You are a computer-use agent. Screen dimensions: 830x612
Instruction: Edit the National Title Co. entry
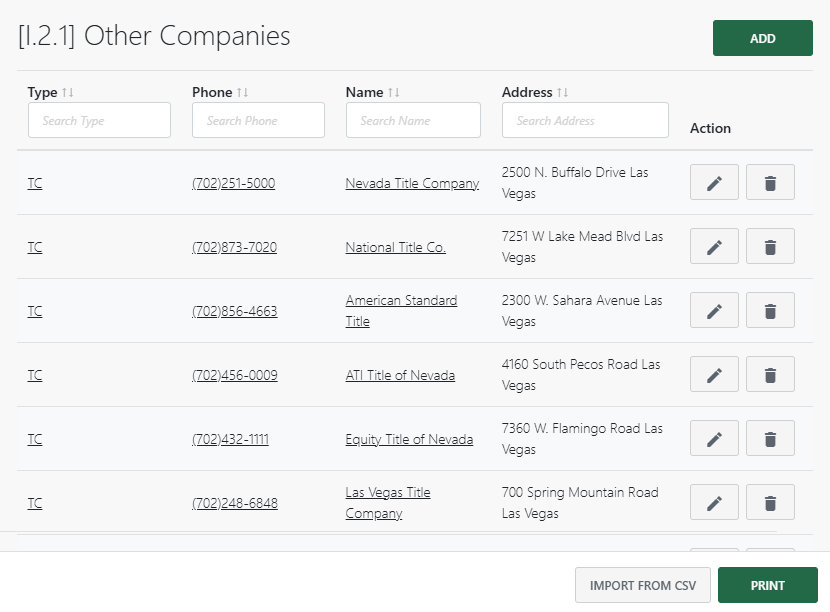pyautogui.click(x=713, y=246)
